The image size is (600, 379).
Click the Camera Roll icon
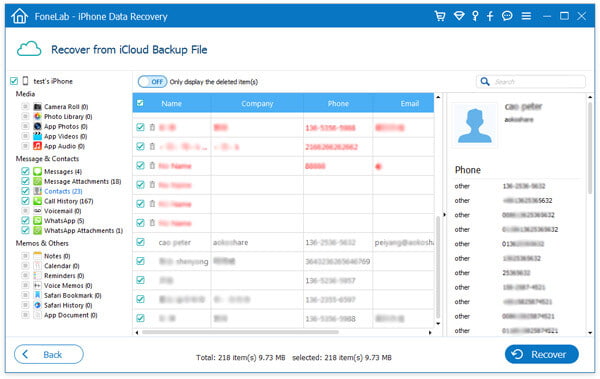click(x=38, y=106)
